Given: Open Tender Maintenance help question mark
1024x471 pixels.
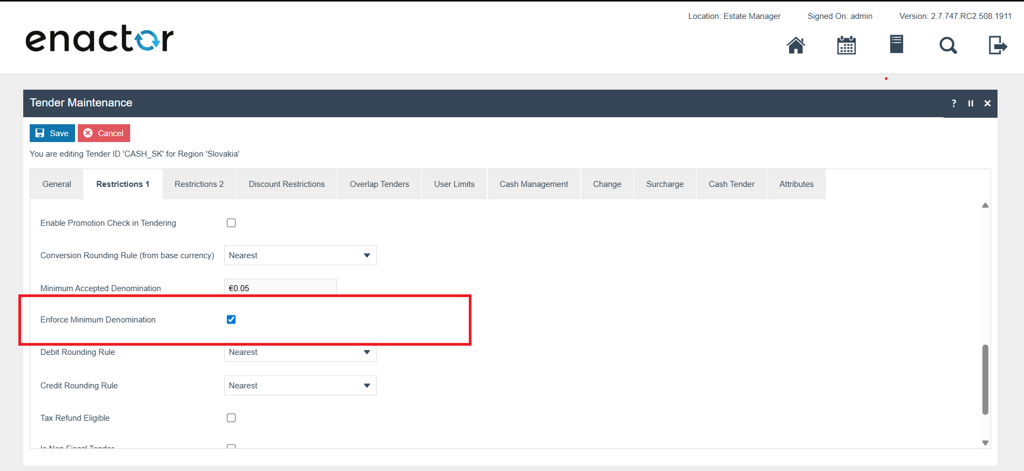Looking at the screenshot, I should (x=953, y=103).
